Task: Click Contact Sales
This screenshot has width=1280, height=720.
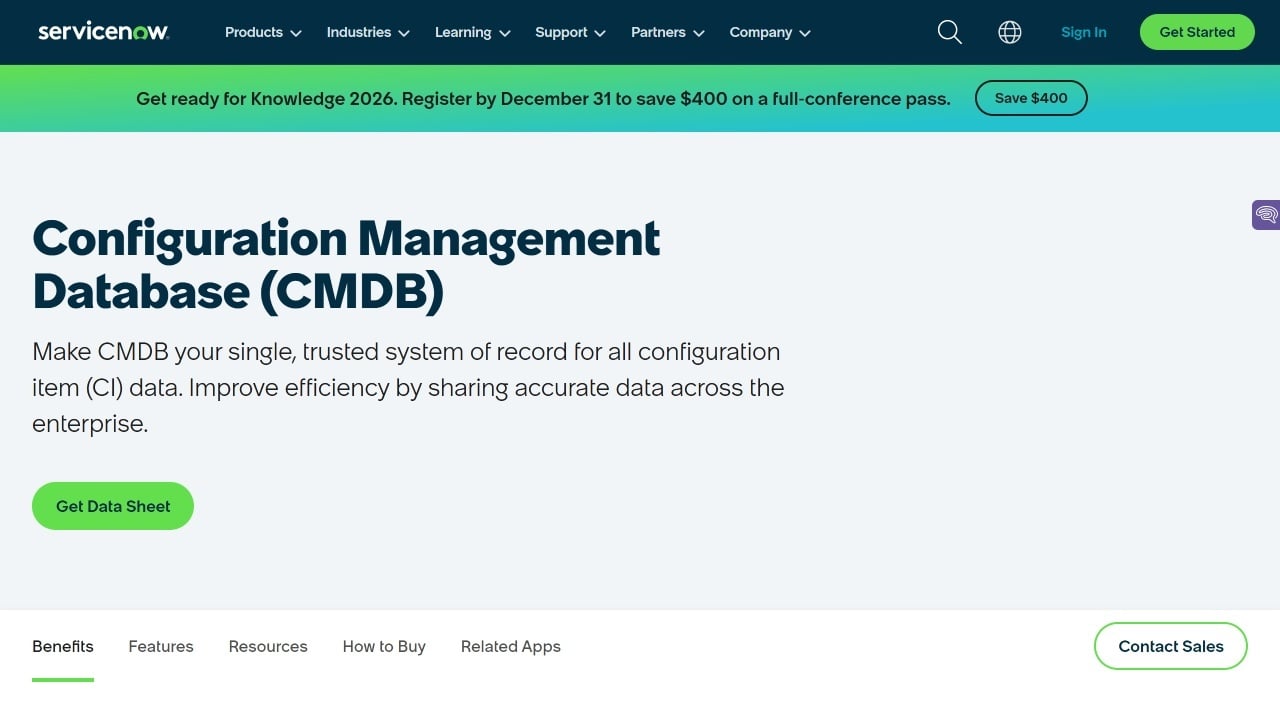Action: pyautogui.click(x=1170, y=646)
